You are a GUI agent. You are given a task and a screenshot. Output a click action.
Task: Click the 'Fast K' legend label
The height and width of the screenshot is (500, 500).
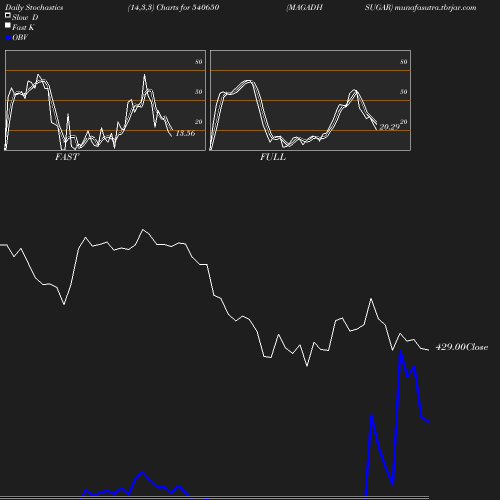click(23, 27)
